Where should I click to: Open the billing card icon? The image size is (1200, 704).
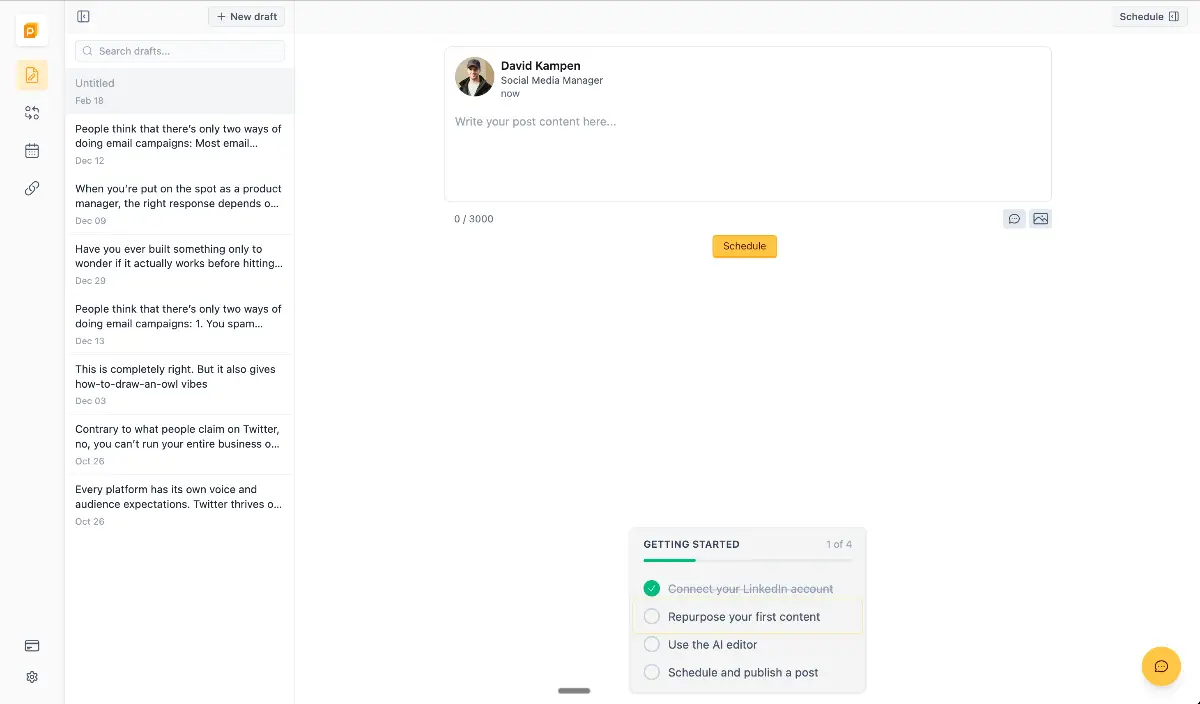(x=32, y=646)
